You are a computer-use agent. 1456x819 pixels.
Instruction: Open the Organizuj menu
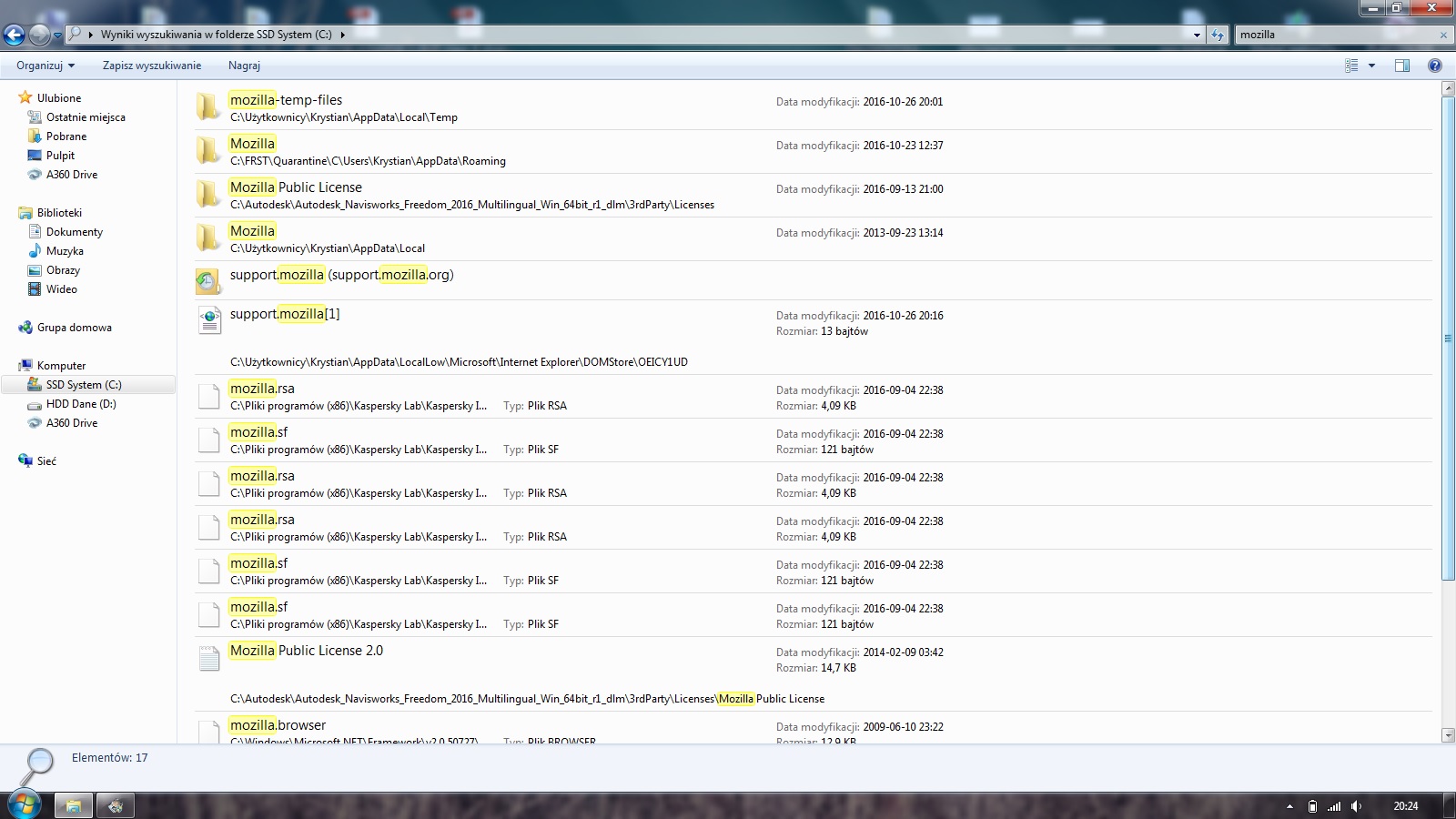(x=45, y=66)
